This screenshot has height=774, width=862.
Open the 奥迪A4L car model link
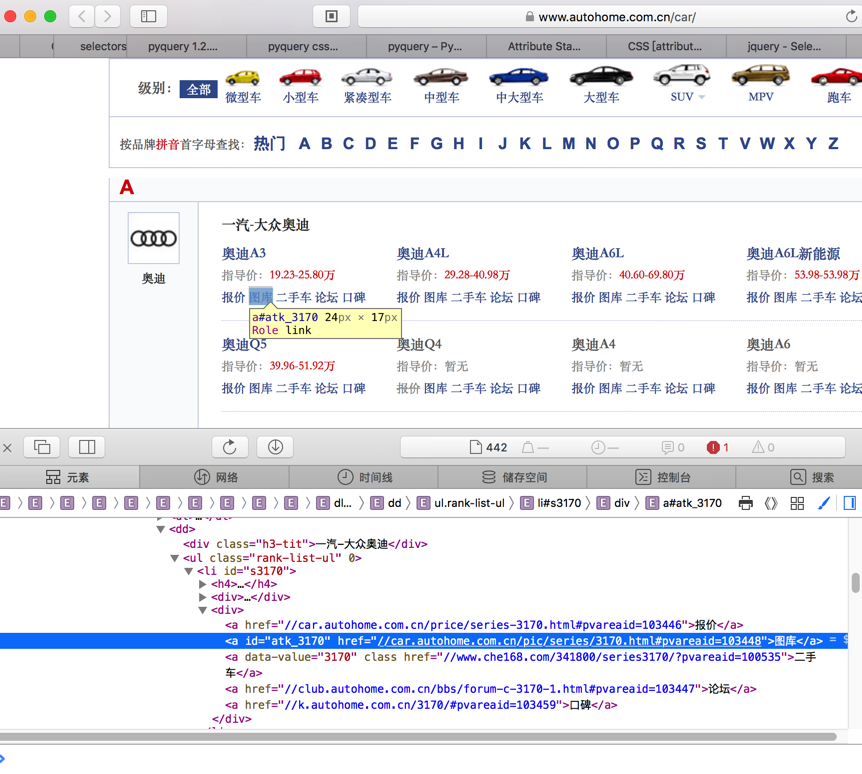[422, 253]
